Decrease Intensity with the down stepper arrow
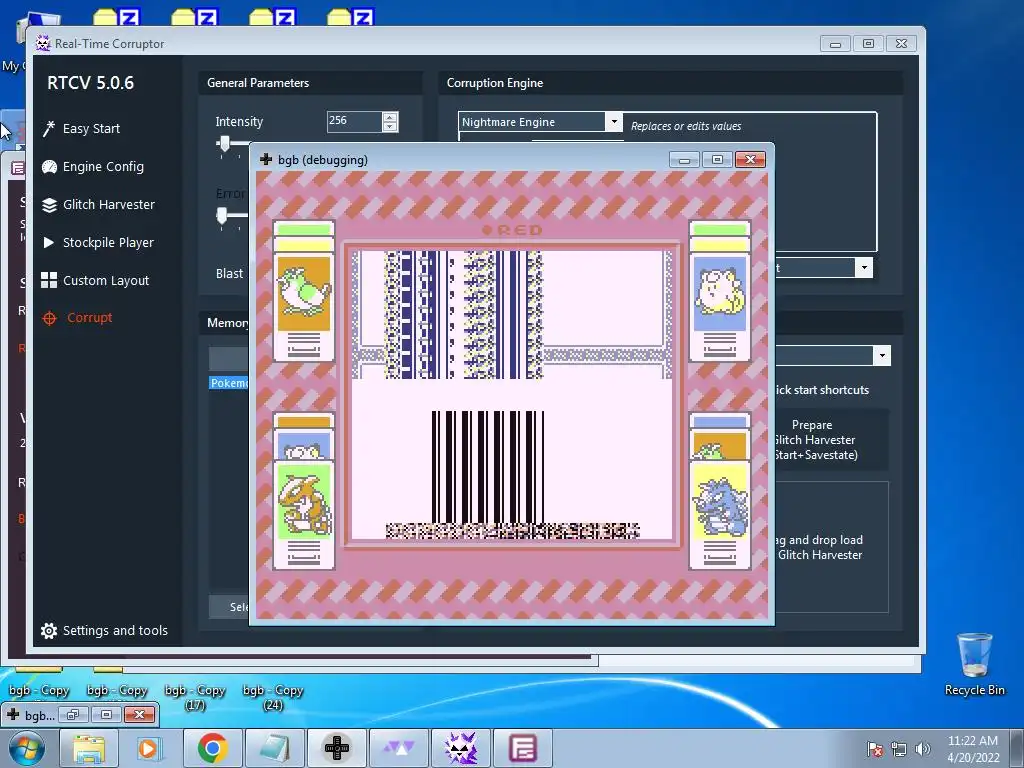Image resolution: width=1024 pixels, height=768 pixels. pos(390,126)
